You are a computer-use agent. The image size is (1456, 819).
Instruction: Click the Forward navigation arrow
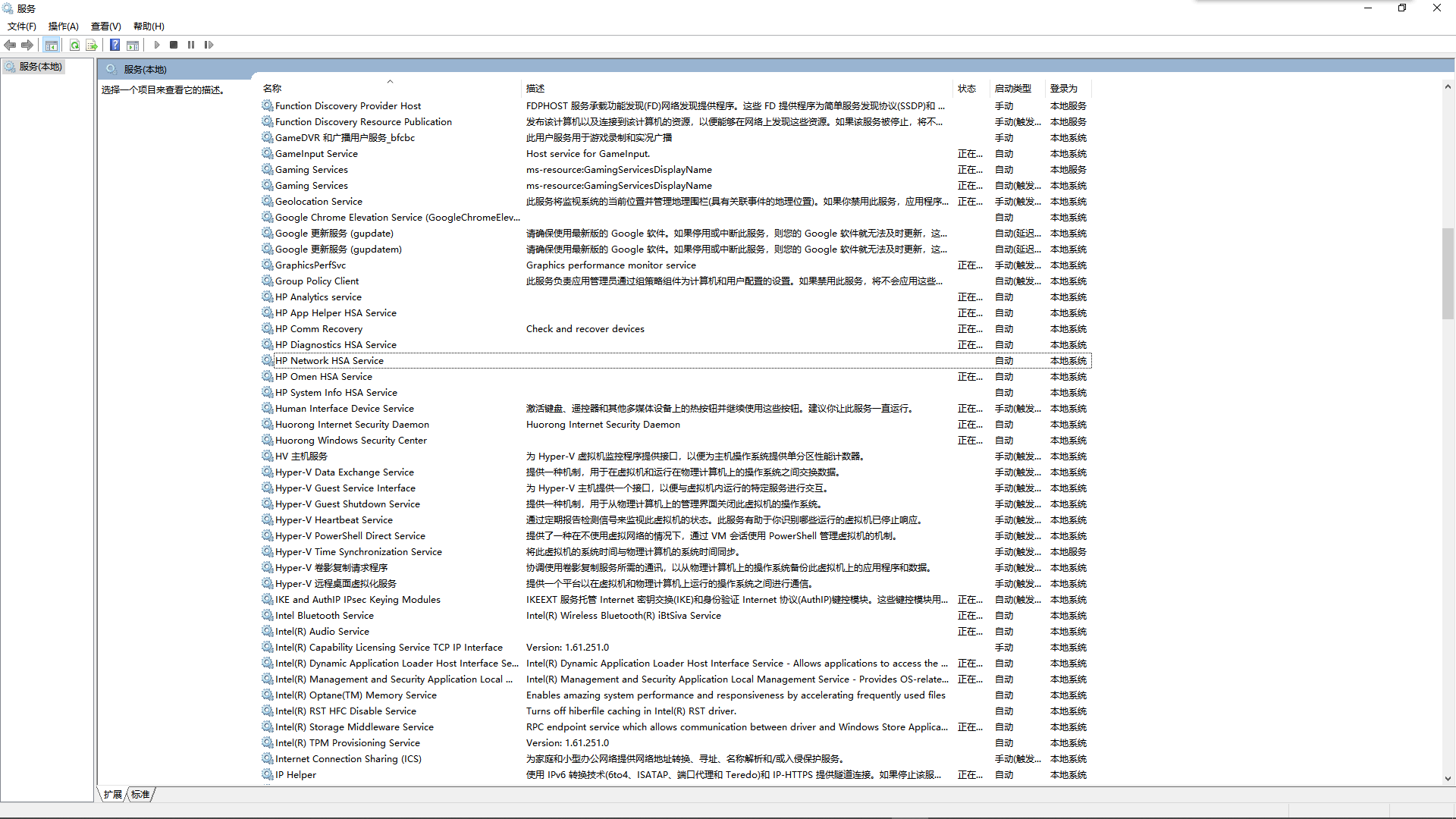[28, 45]
